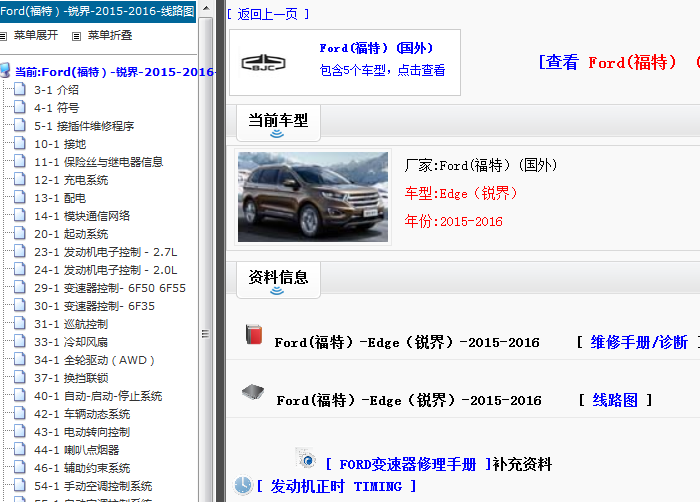700x502 pixels.
Task: Click the gear icon beside FORD变速器修理手册
Action: [306, 459]
